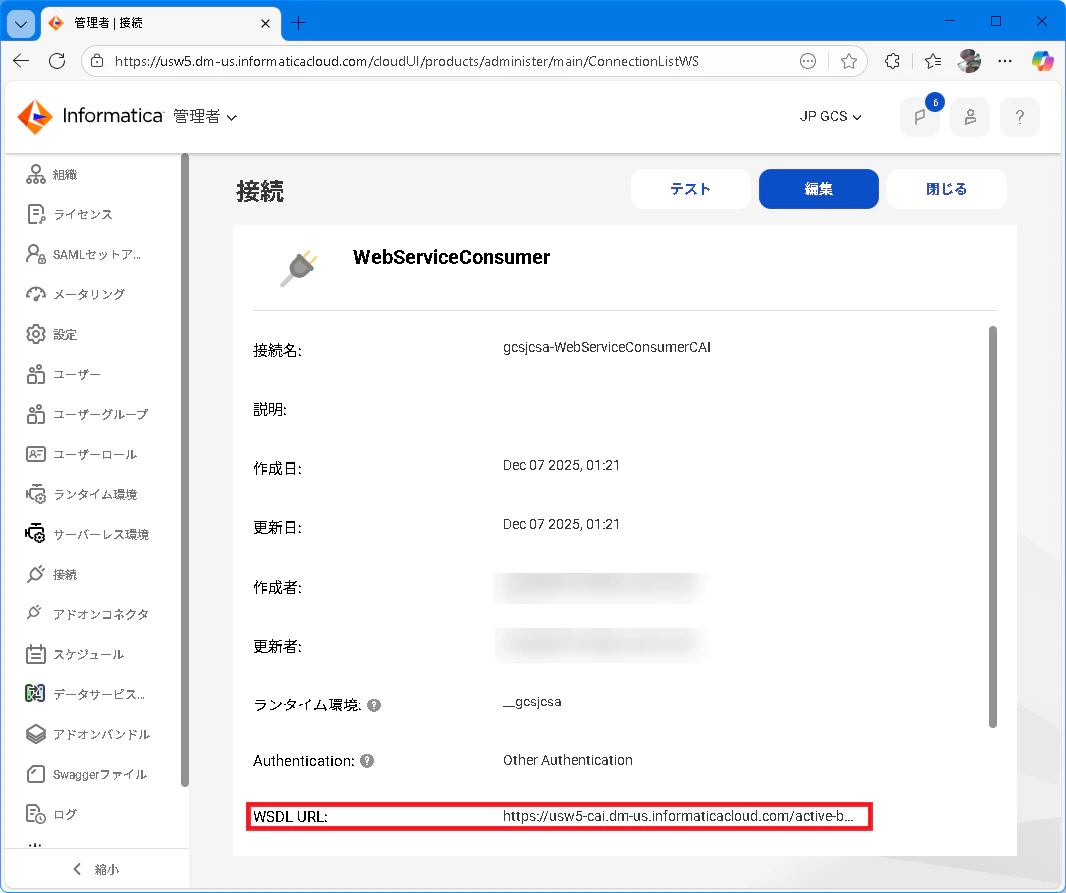Collapse the sidebar with 縮小

[x=96, y=869]
